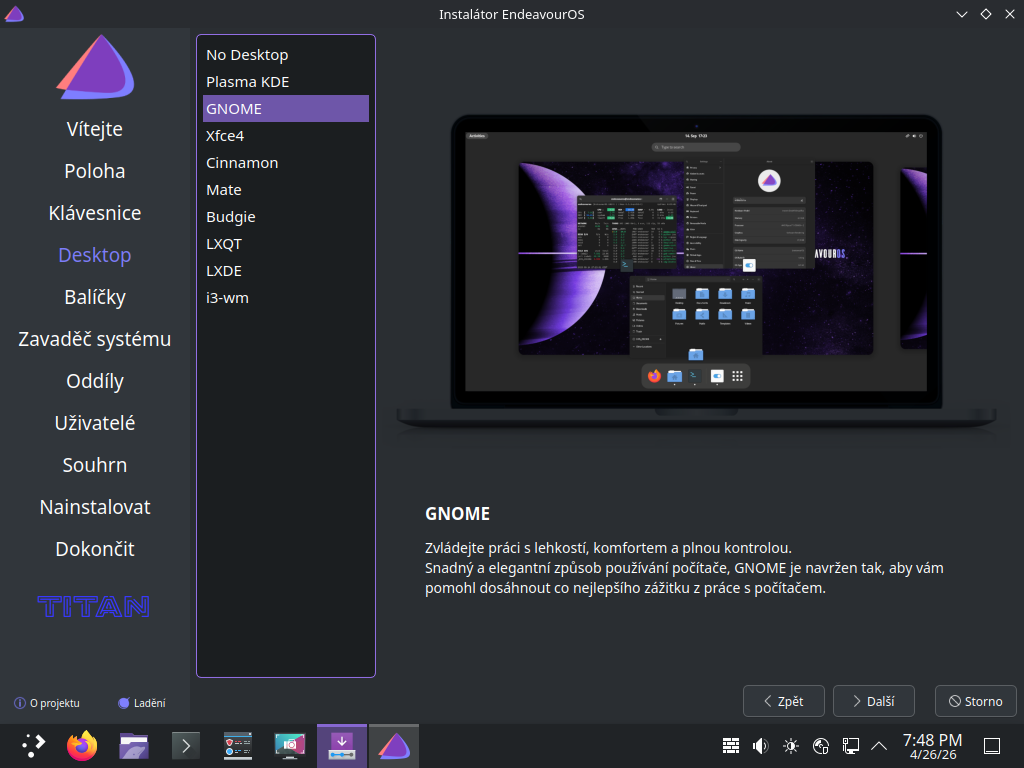Launch the terminal from the taskbar
The width and height of the screenshot is (1024, 768).
click(186, 745)
